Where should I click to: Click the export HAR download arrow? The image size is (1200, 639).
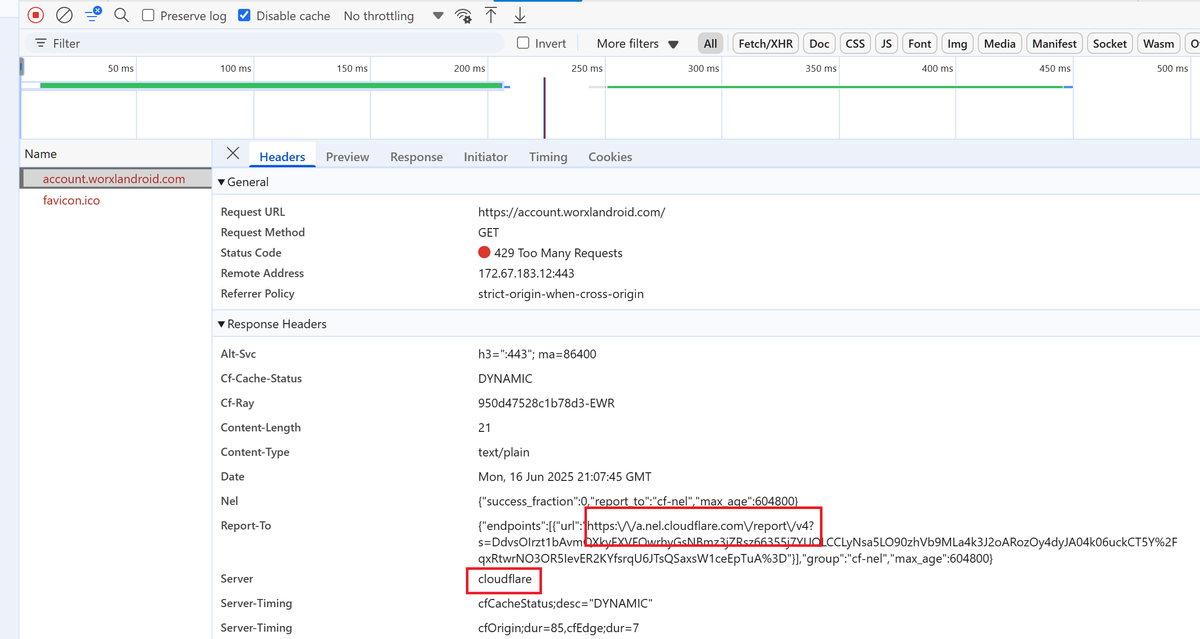pos(520,15)
